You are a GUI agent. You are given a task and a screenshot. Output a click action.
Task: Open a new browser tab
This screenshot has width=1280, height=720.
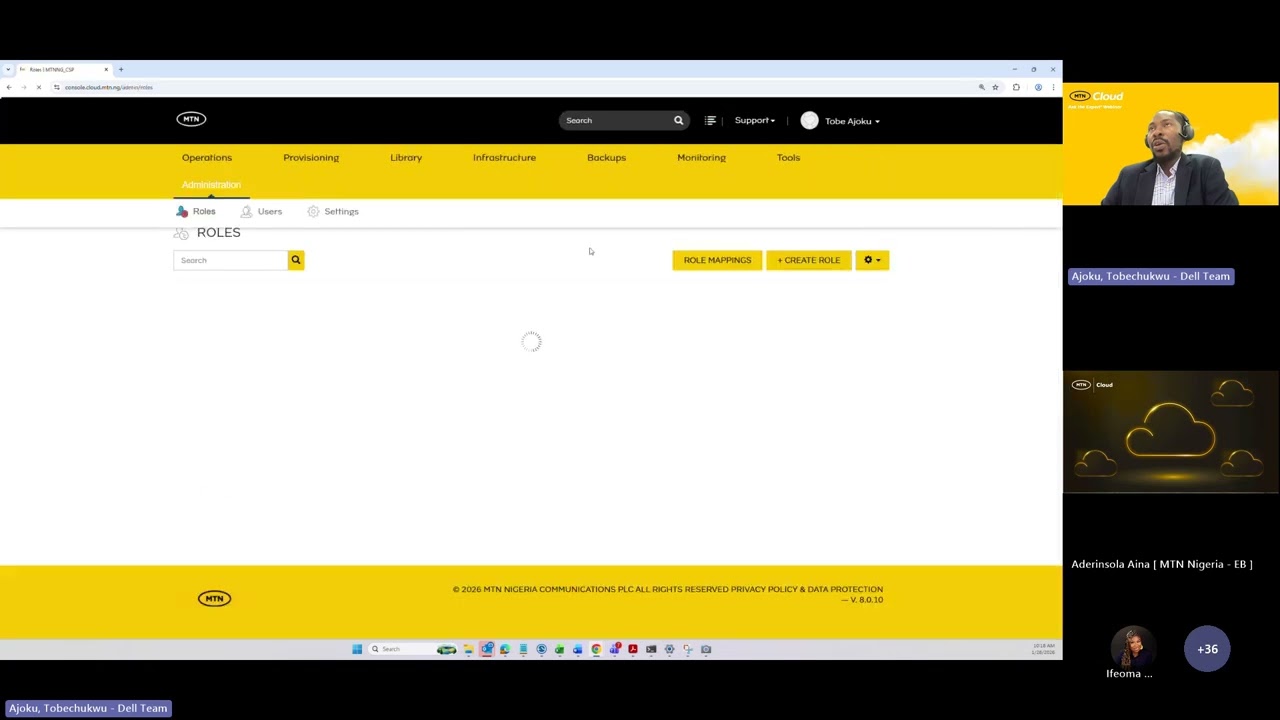[121, 69]
